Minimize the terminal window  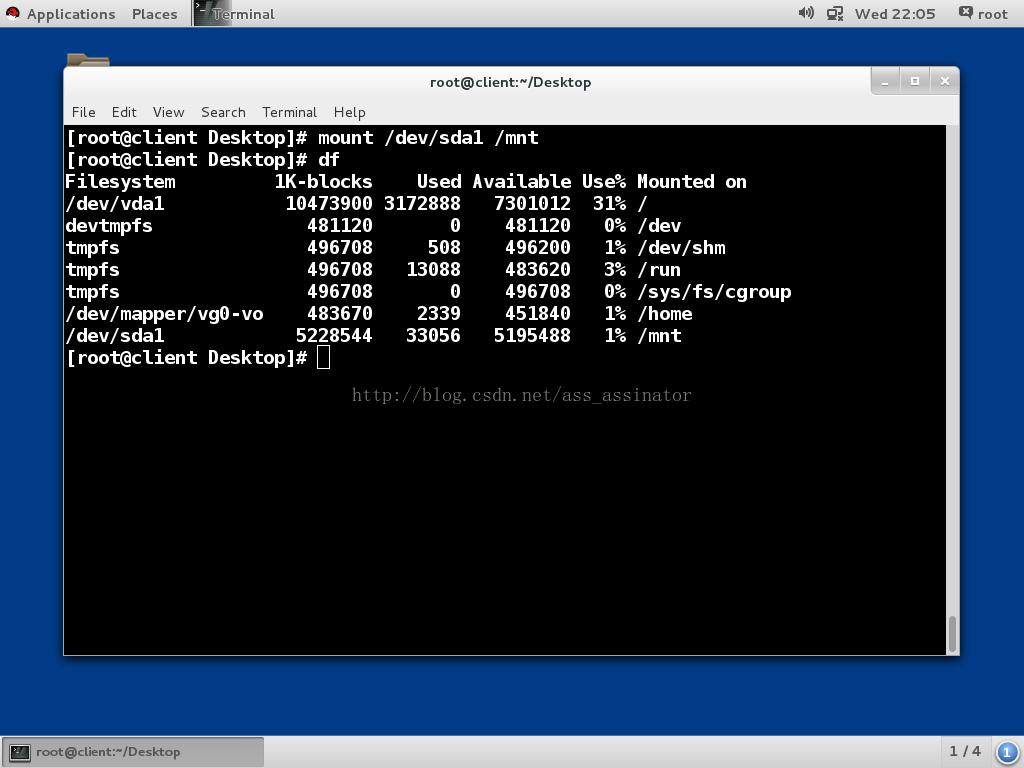click(885, 81)
